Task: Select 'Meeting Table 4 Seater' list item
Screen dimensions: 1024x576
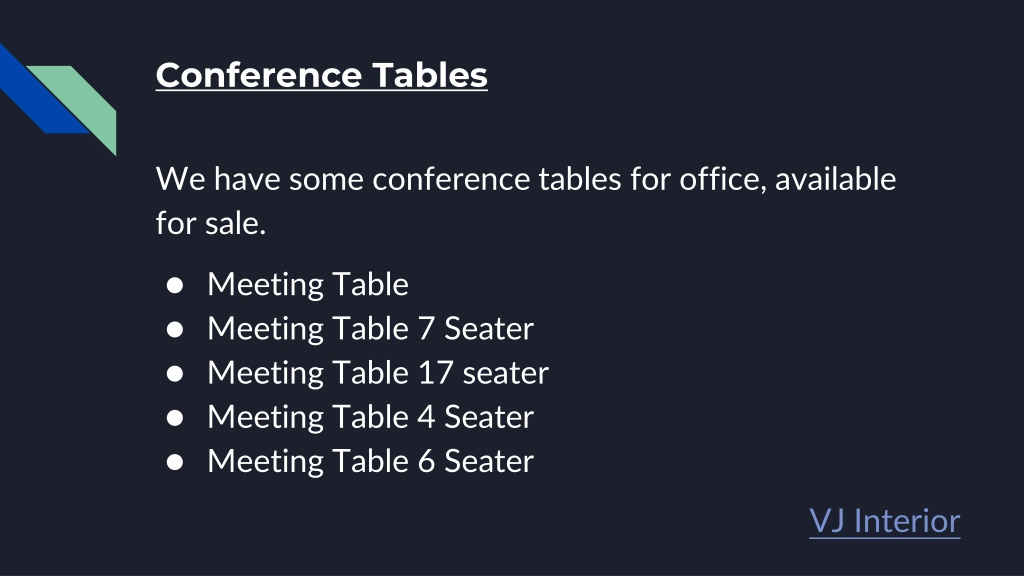Action: tap(370, 417)
